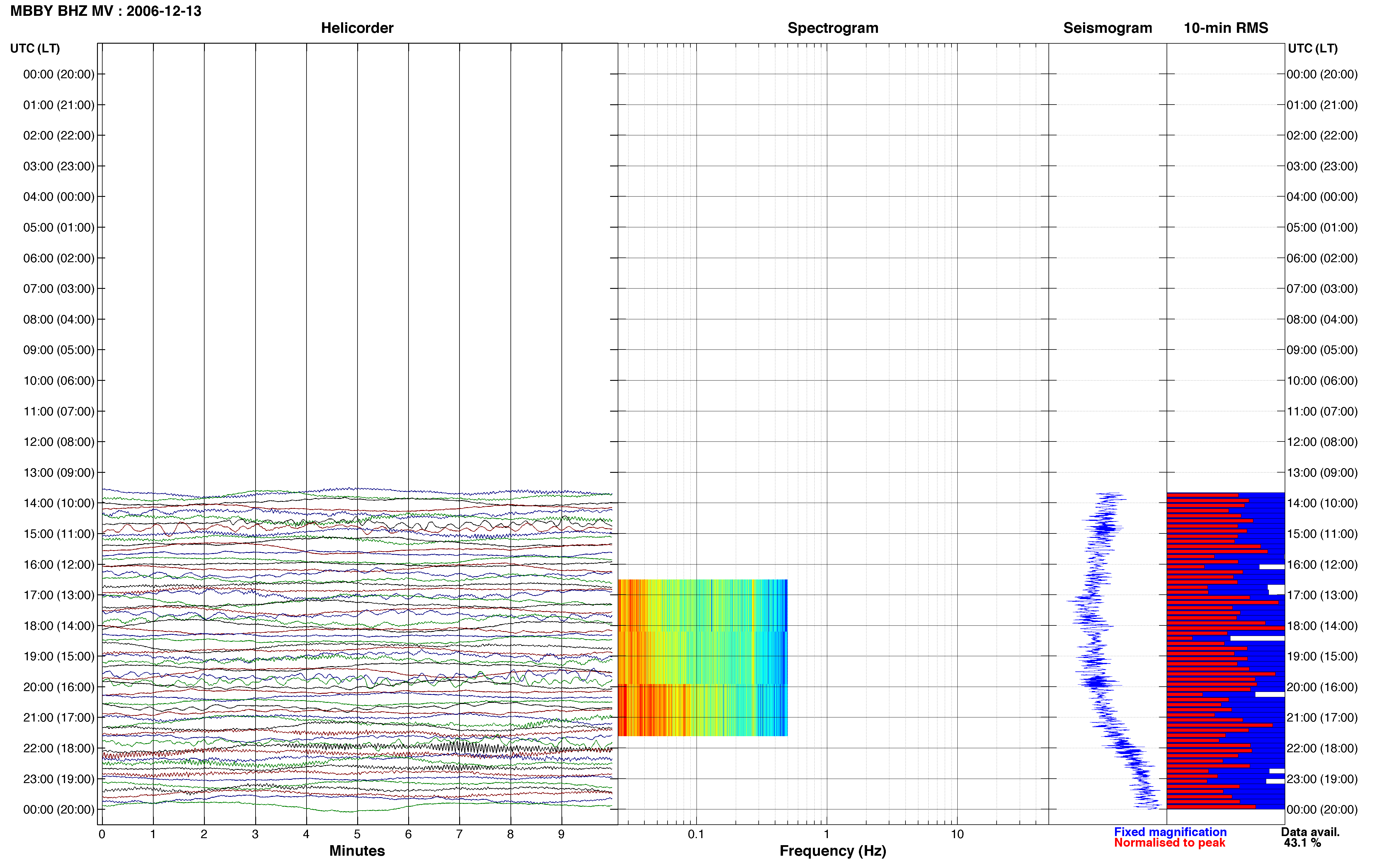Click minute tick label '3' on helicorder axis
The height and width of the screenshot is (868, 1389).
click(255, 834)
